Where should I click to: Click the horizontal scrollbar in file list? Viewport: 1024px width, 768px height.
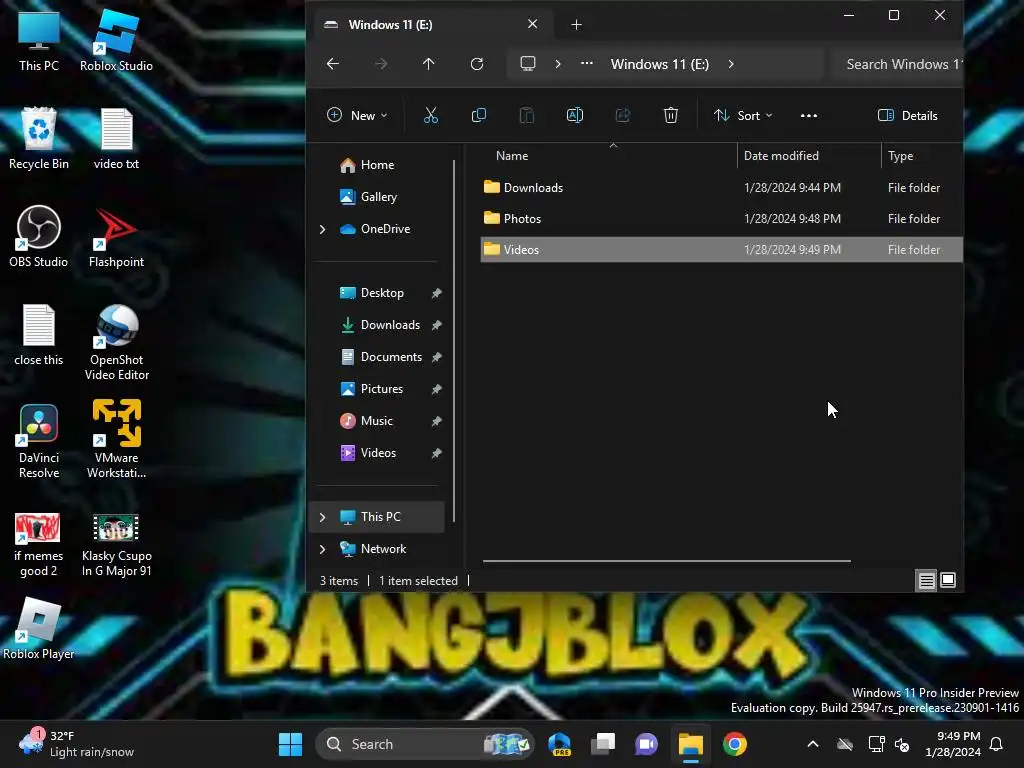666,560
